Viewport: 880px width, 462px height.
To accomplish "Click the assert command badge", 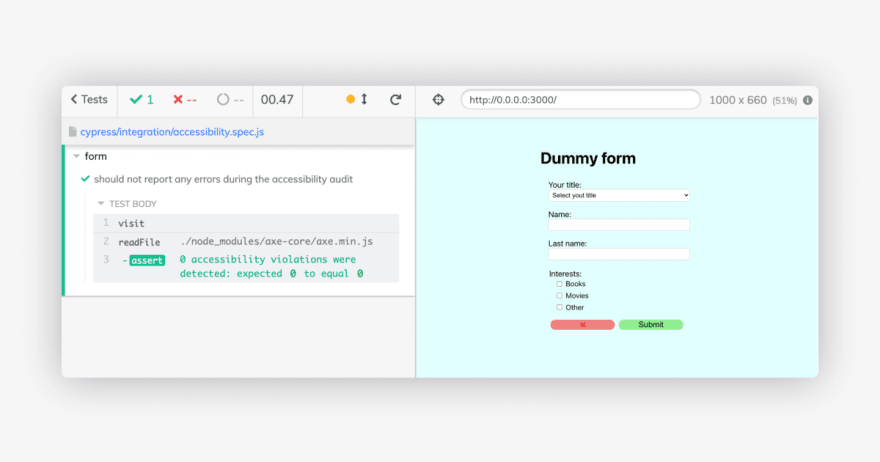I will click(x=147, y=260).
